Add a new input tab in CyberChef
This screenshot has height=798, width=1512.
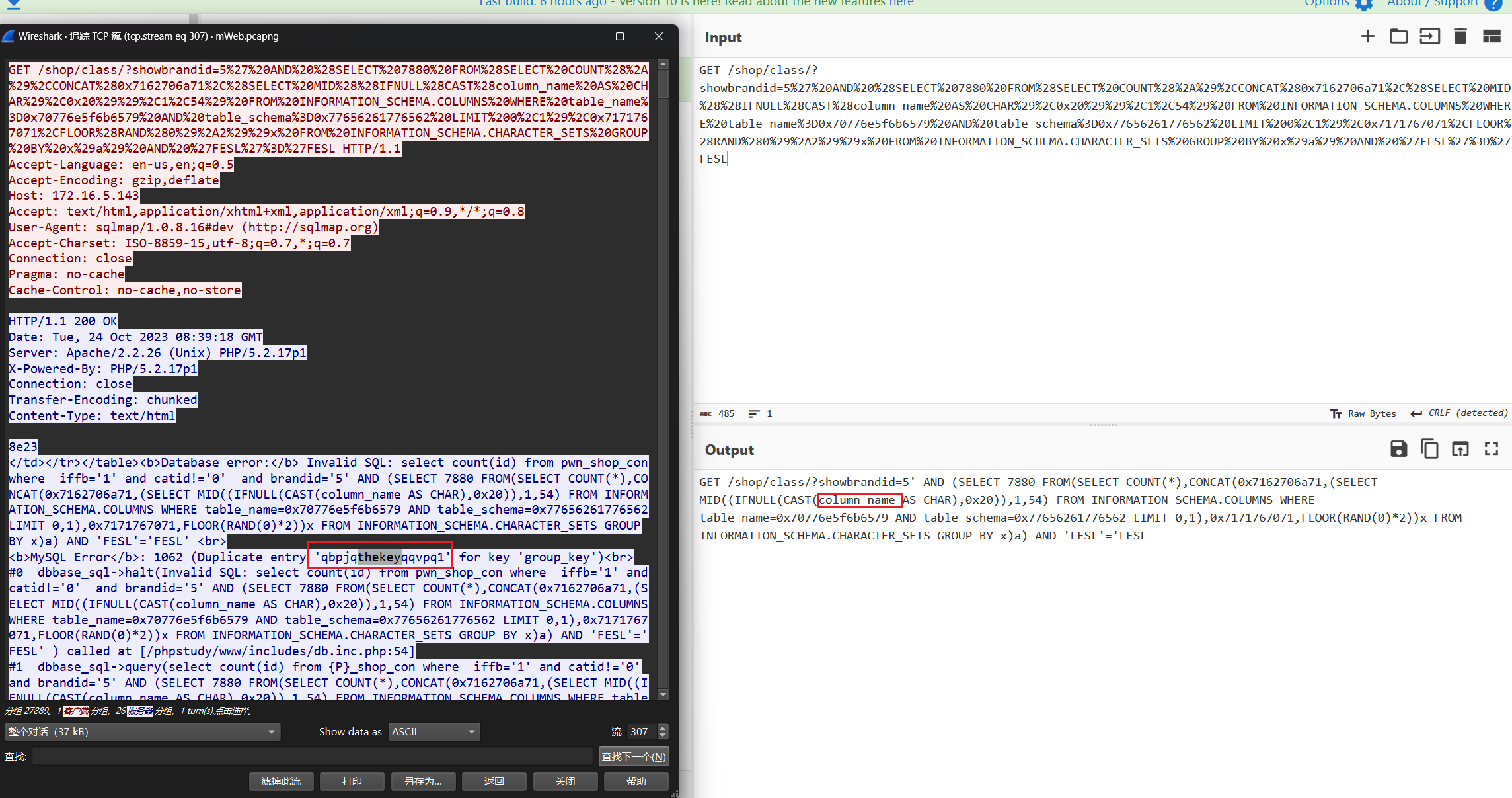coord(1367,37)
